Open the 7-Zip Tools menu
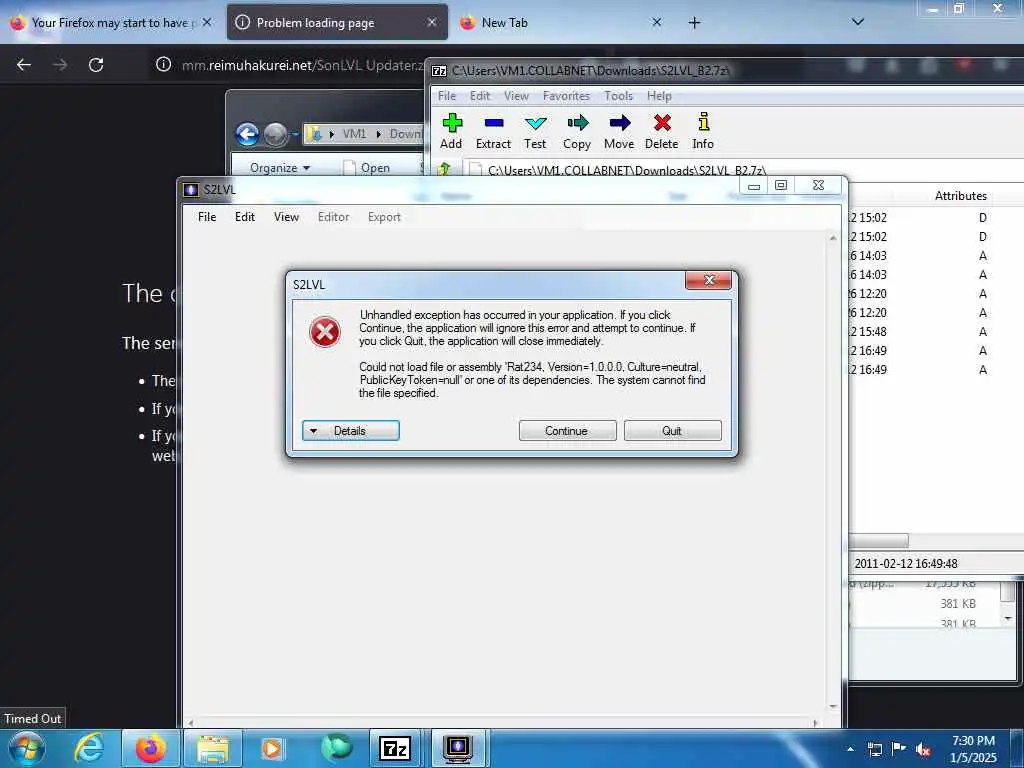 tap(618, 96)
